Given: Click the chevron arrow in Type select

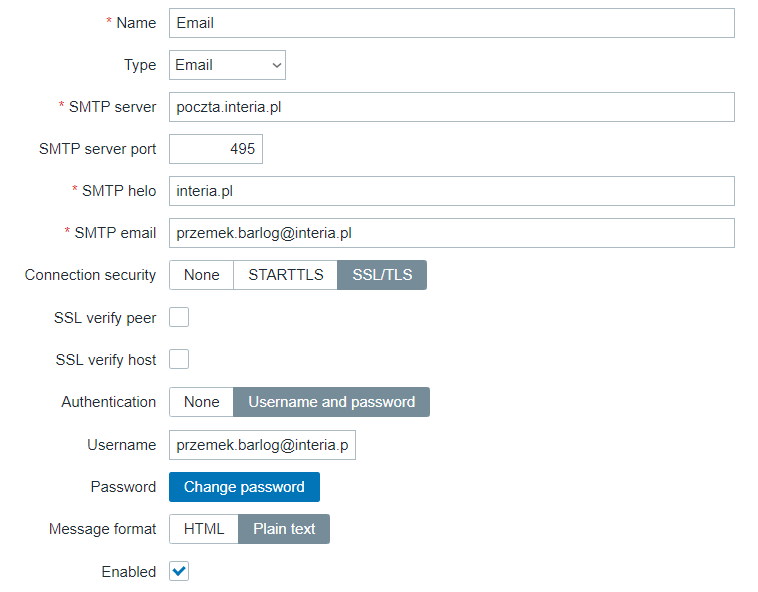Looking at the screenshot, I should click(276, 65).
